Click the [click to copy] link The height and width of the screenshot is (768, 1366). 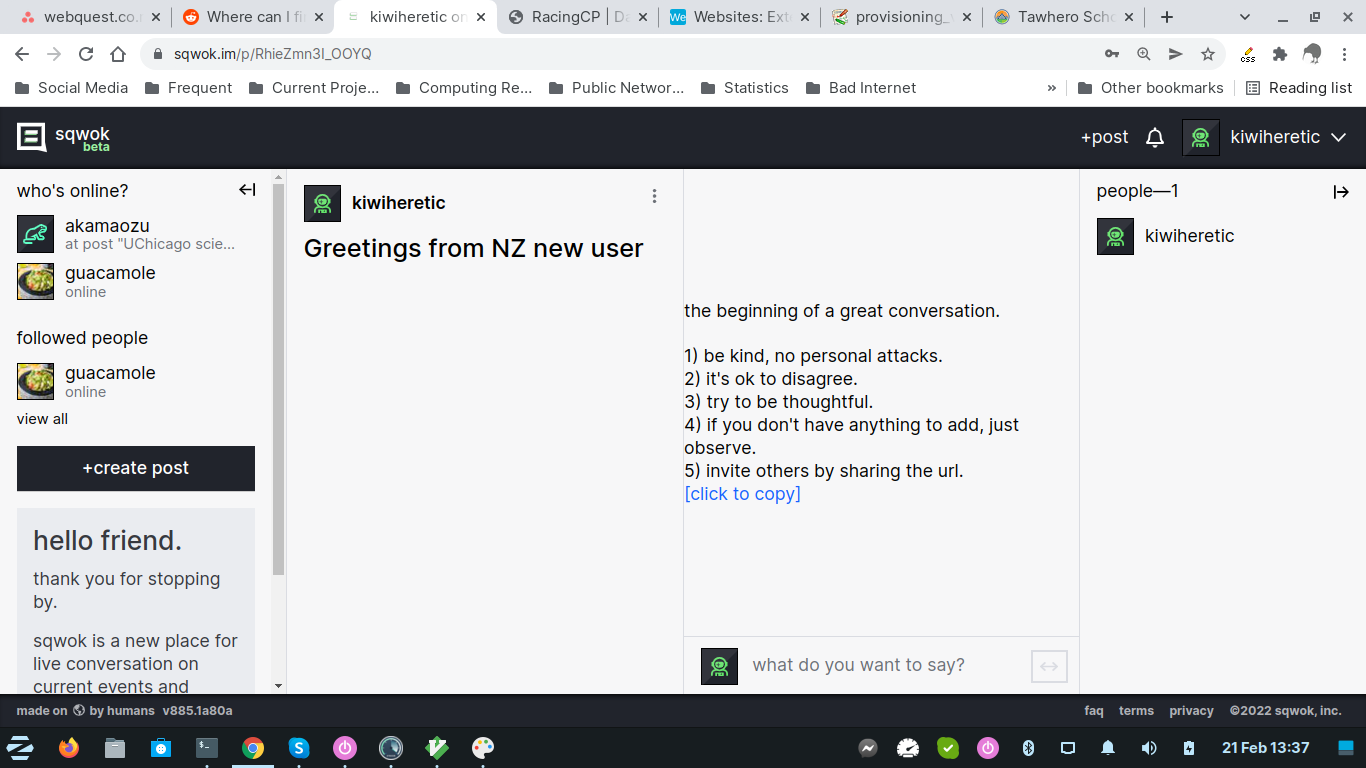(742, 494)
